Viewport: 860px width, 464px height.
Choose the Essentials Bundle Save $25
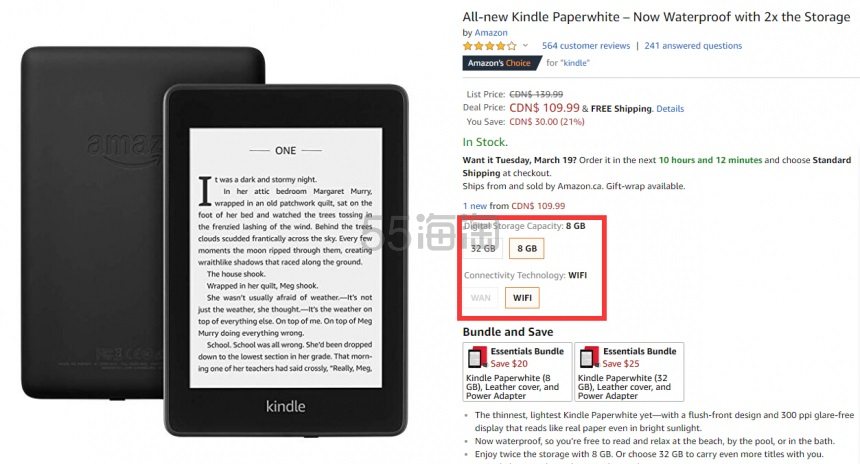tap(629, 372)
